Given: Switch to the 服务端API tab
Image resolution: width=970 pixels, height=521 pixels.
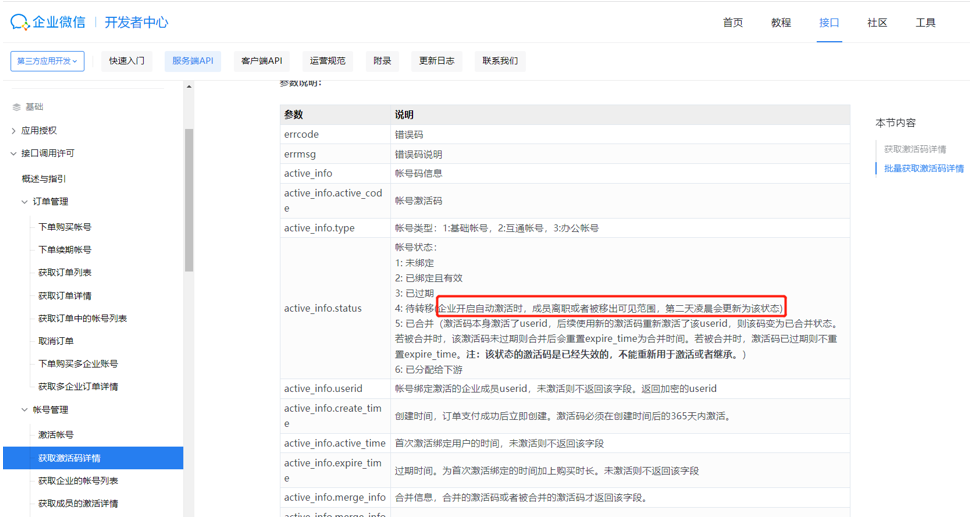Looking at the screenshot, I should tap(192, 61).
